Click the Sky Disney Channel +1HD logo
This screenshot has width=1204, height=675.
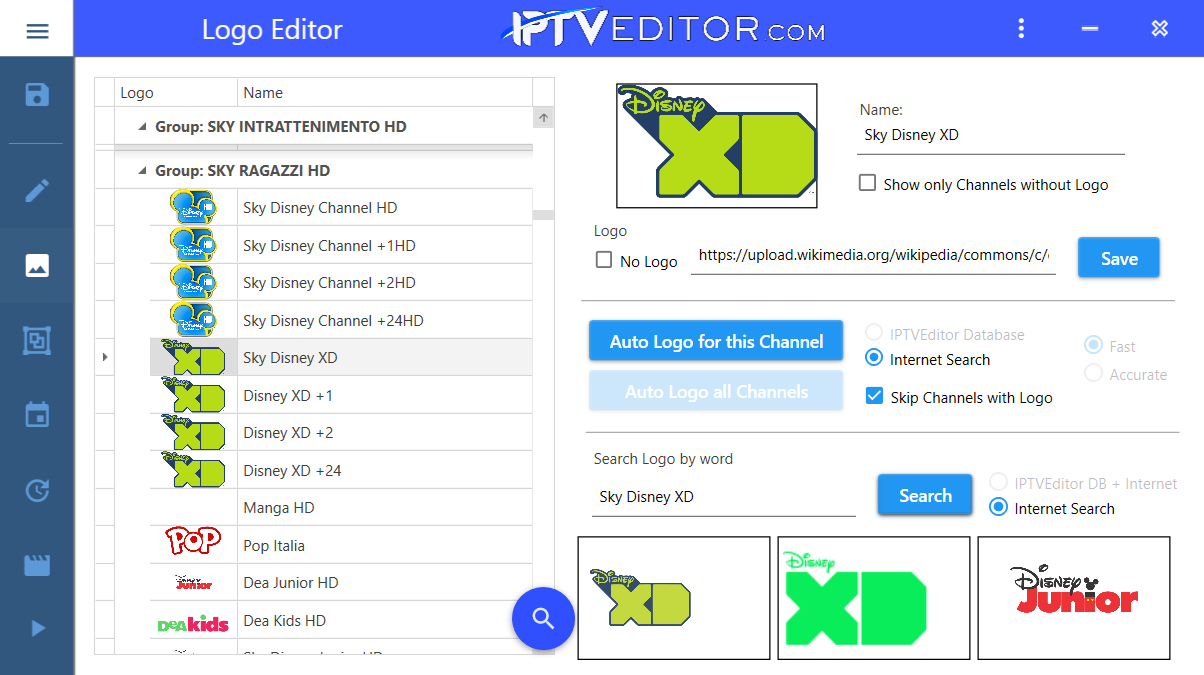click(193, 245)
